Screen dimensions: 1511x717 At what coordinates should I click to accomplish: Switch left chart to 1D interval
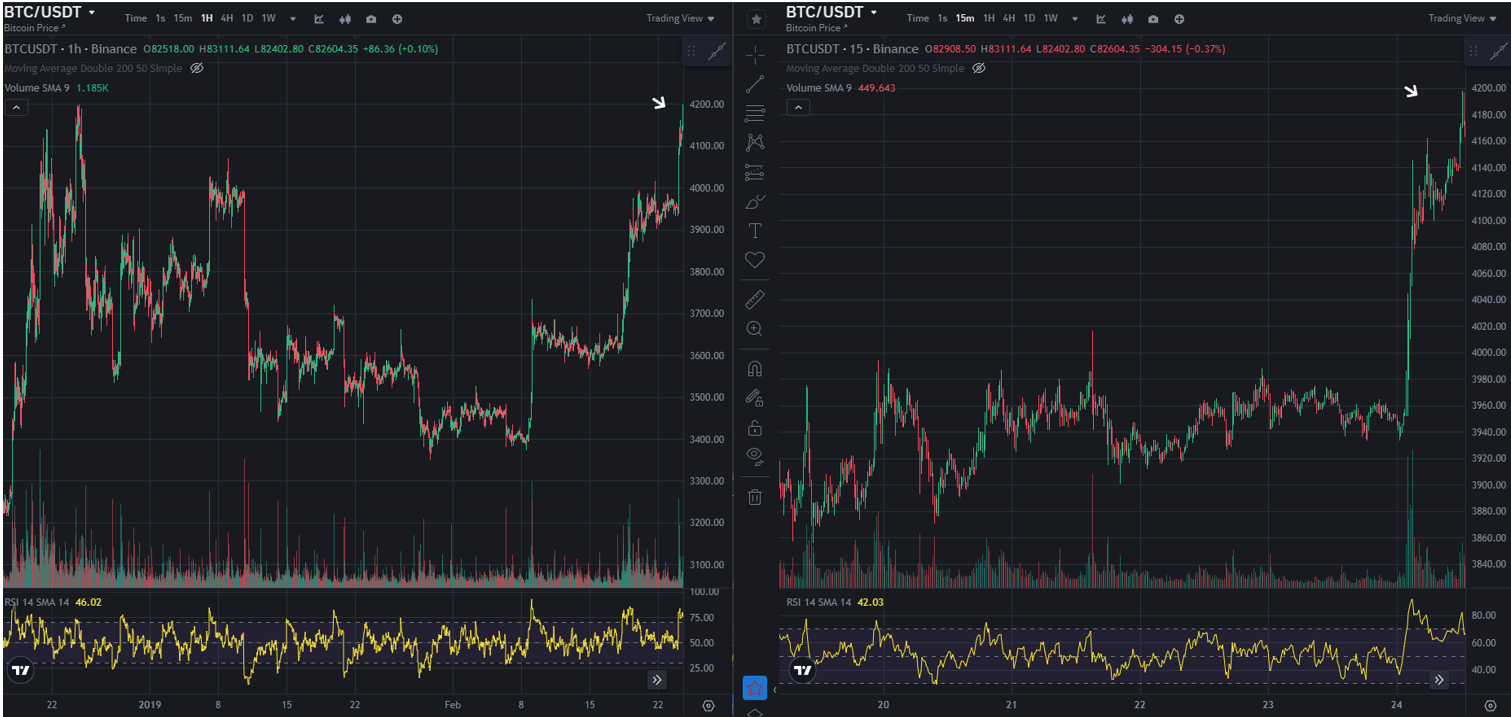point(247,19)
